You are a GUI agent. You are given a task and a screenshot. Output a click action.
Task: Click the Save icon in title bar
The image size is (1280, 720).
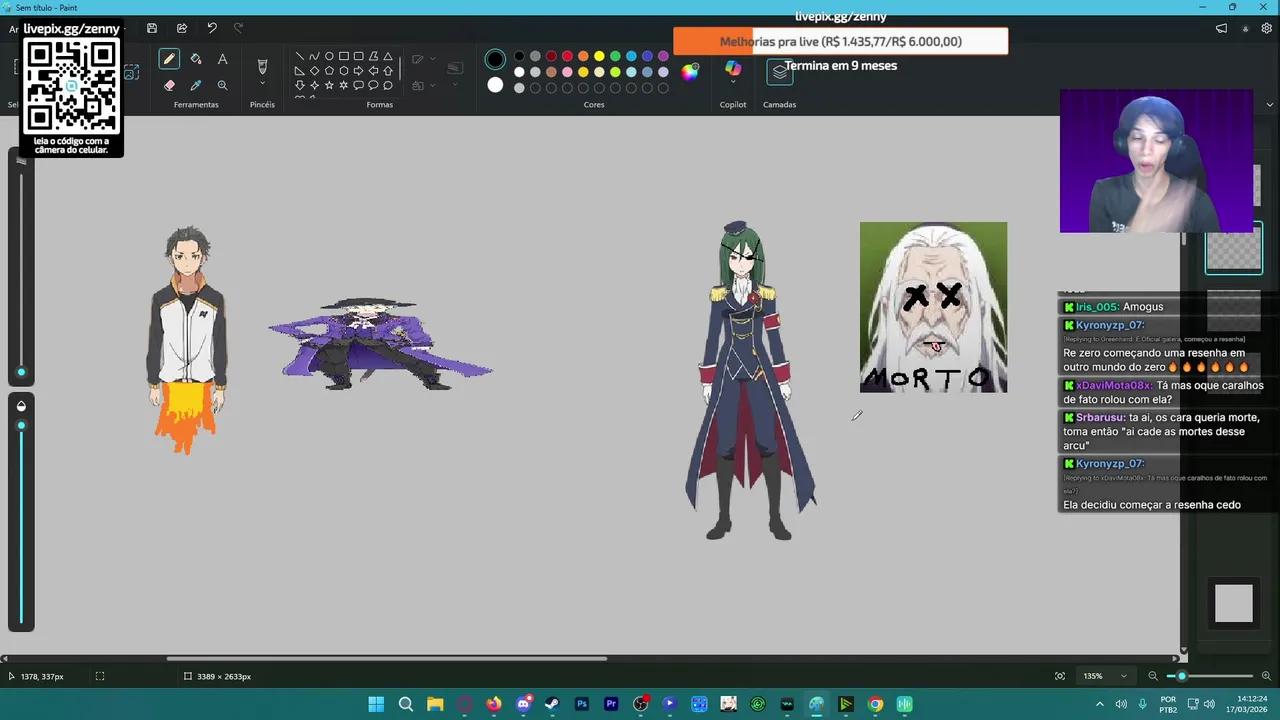click(x=152, y=28)
